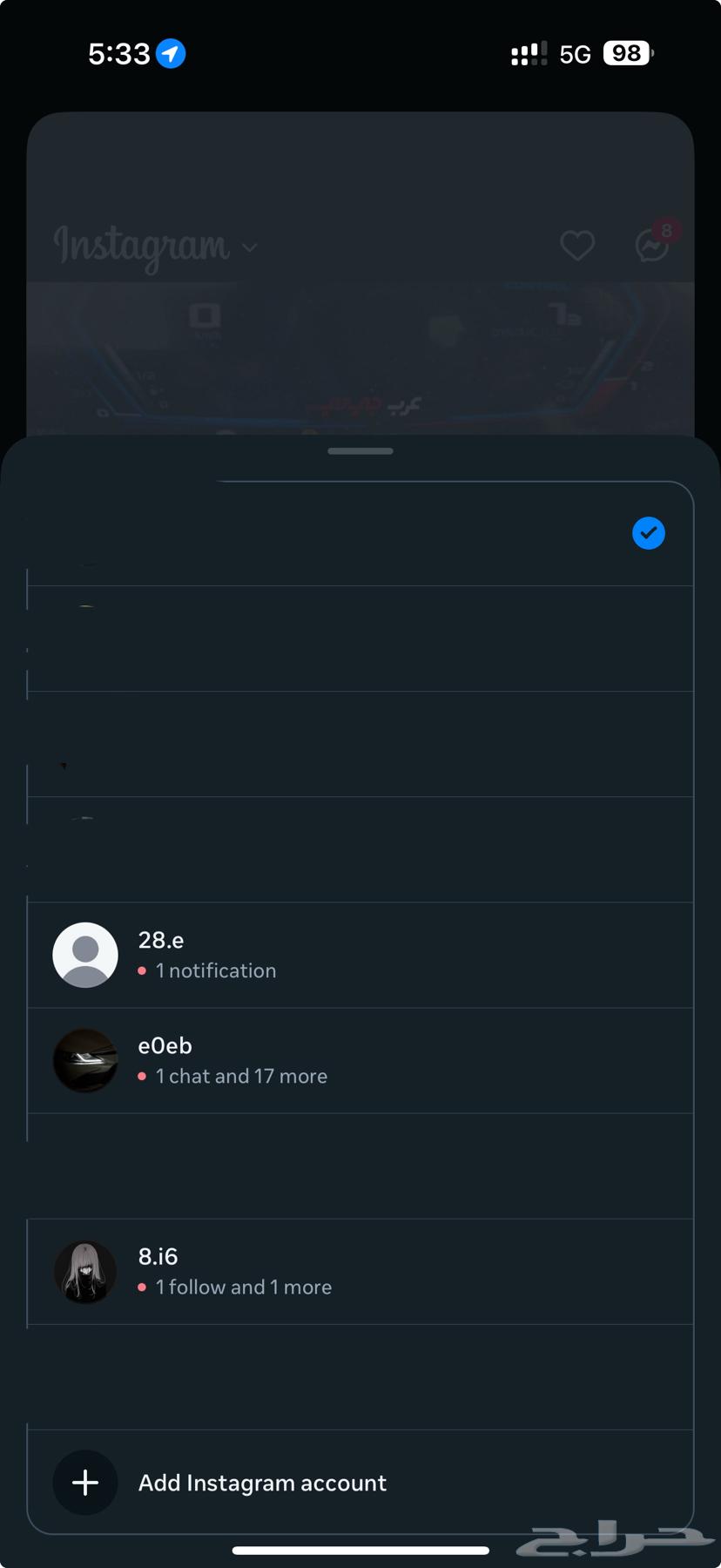The image size is (721, 1568).
Task: Tap the e0eb car headlight avatar
Action: click(x=85, y=1060)
